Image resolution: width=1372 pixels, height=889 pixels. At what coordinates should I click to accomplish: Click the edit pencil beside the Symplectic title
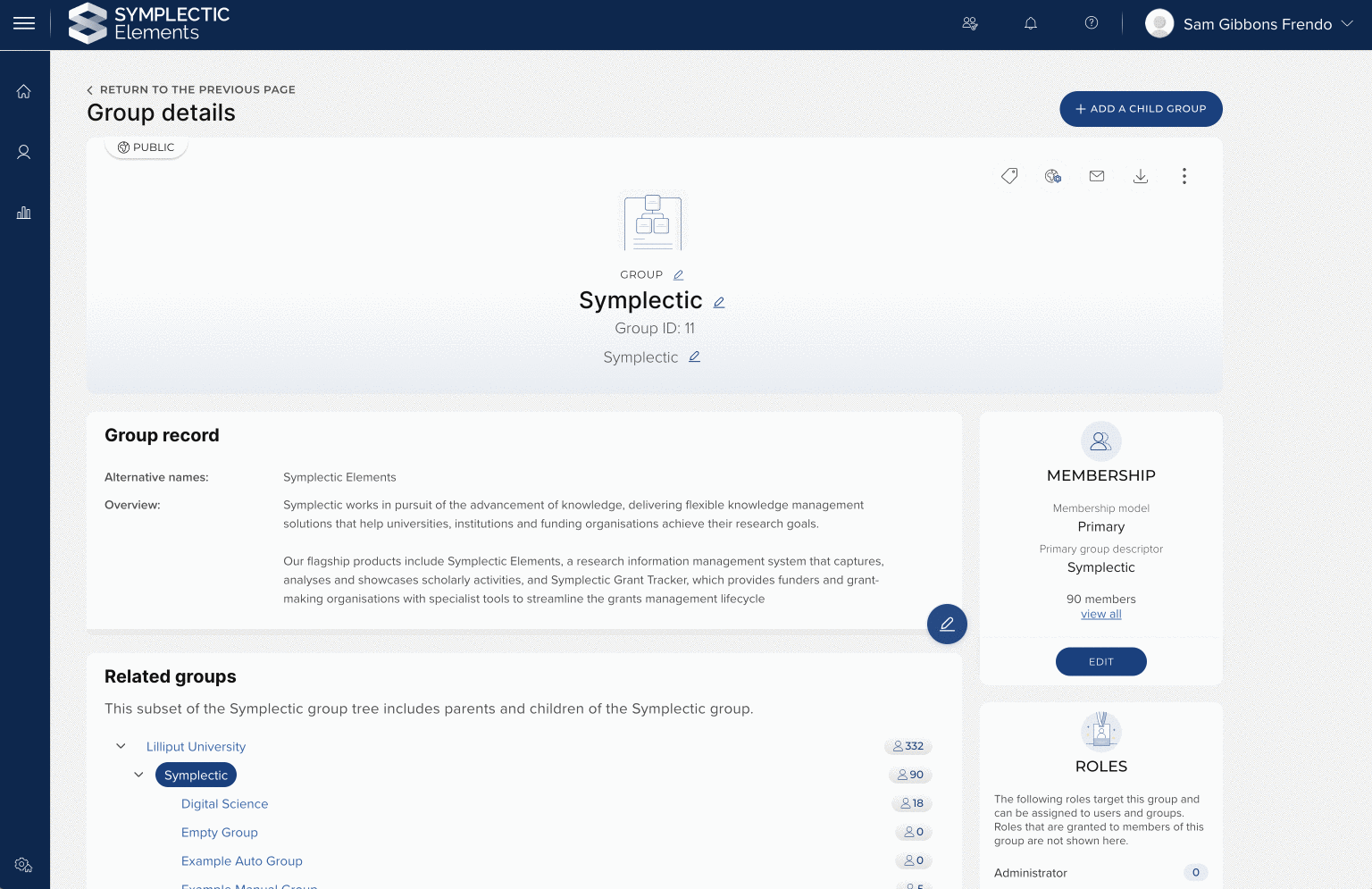tap(719, 302)
